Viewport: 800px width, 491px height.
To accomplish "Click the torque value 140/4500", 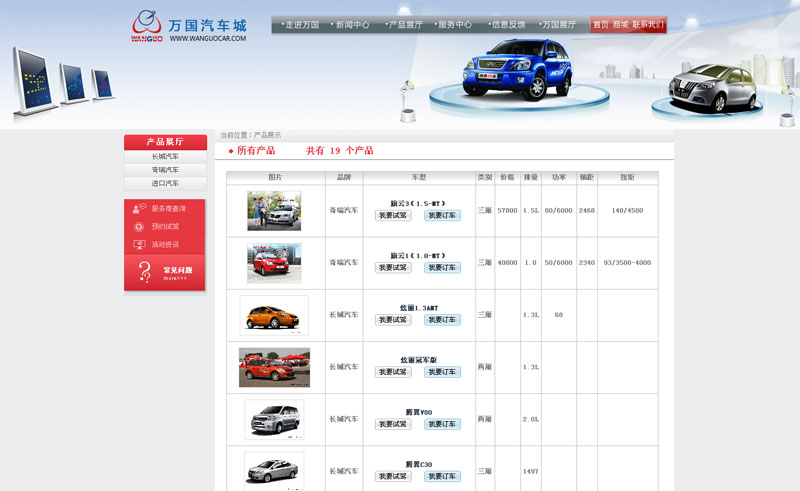I will coord(627,210).
